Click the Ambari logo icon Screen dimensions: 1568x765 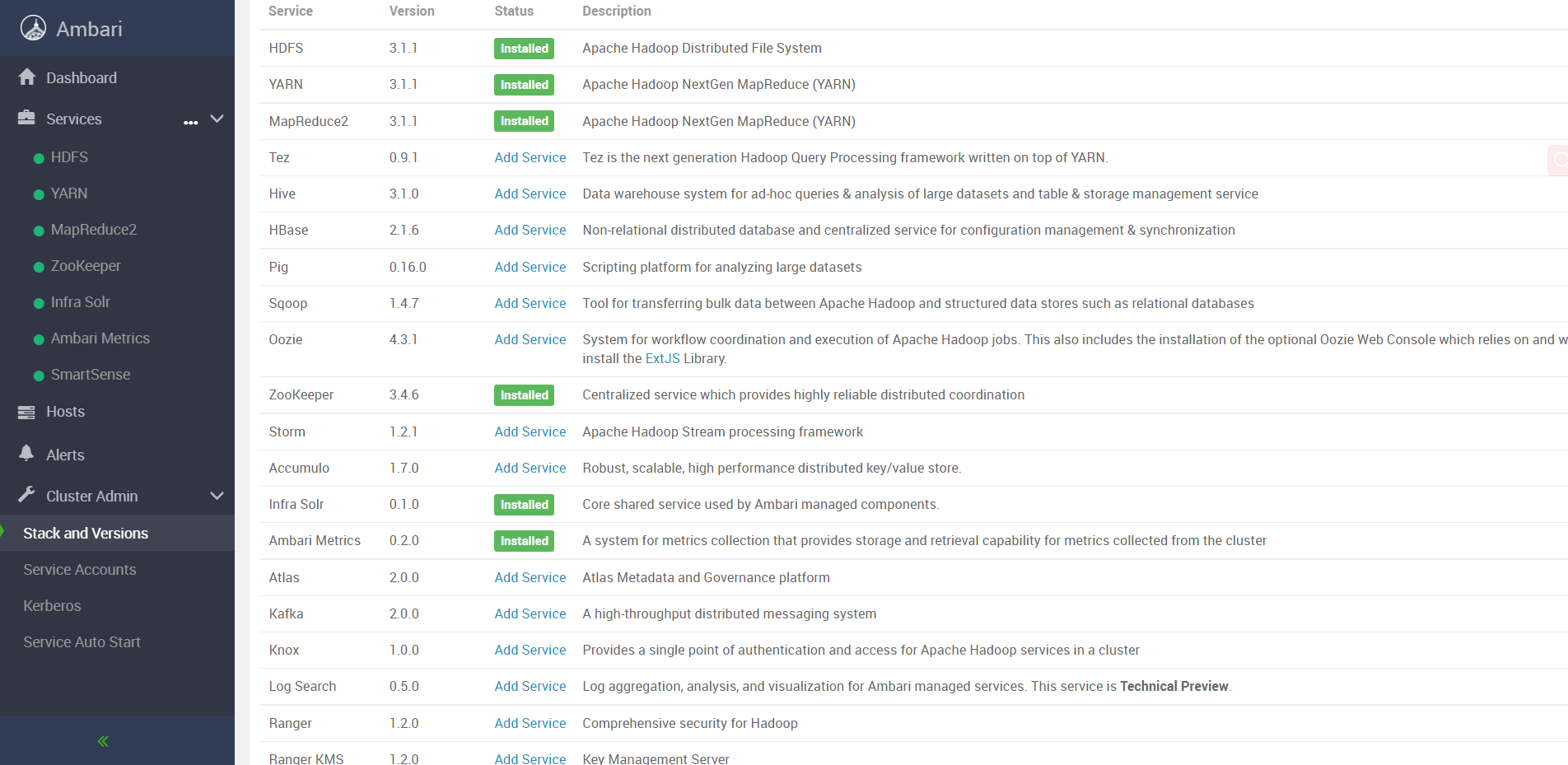(33, 28)
